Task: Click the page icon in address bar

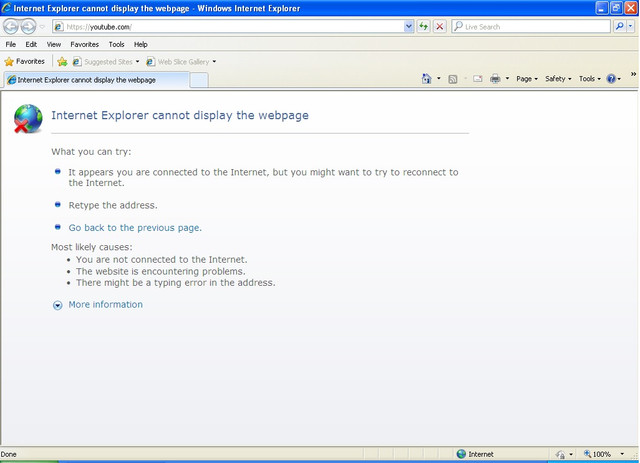Action: 59,27
